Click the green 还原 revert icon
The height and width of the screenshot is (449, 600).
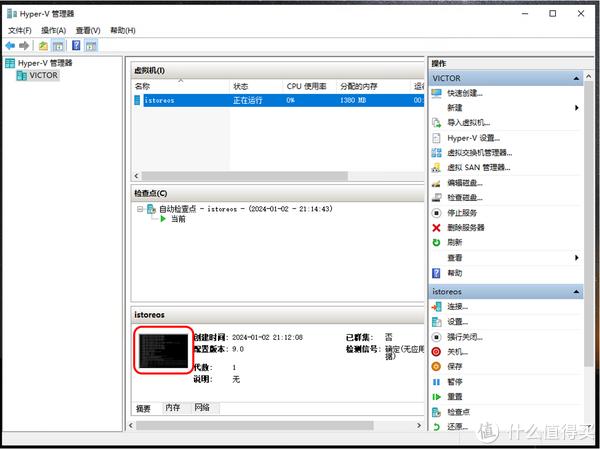point(436,426)
